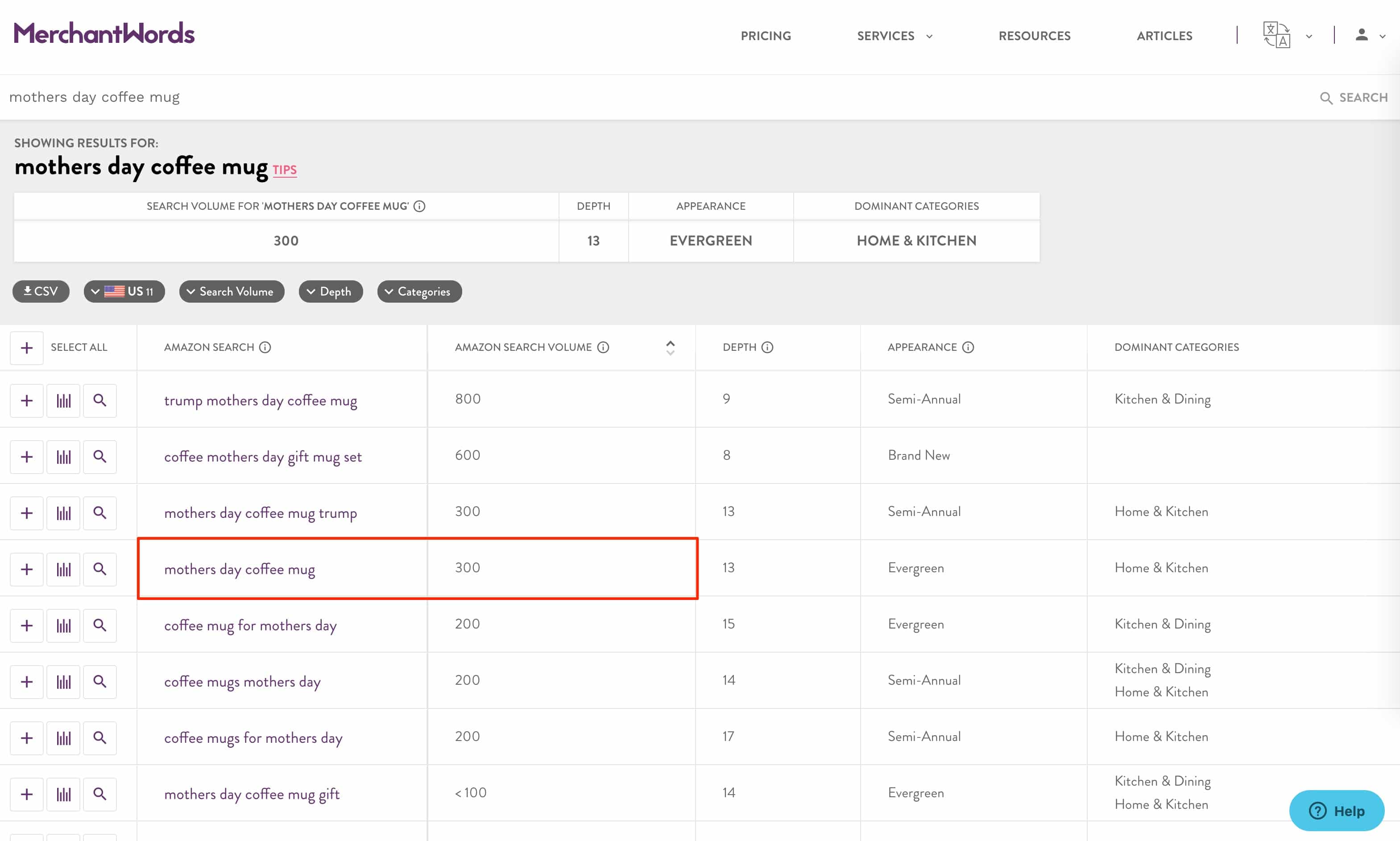
Task: Open the Categories filter dropdown
Action: click(419, 291)
